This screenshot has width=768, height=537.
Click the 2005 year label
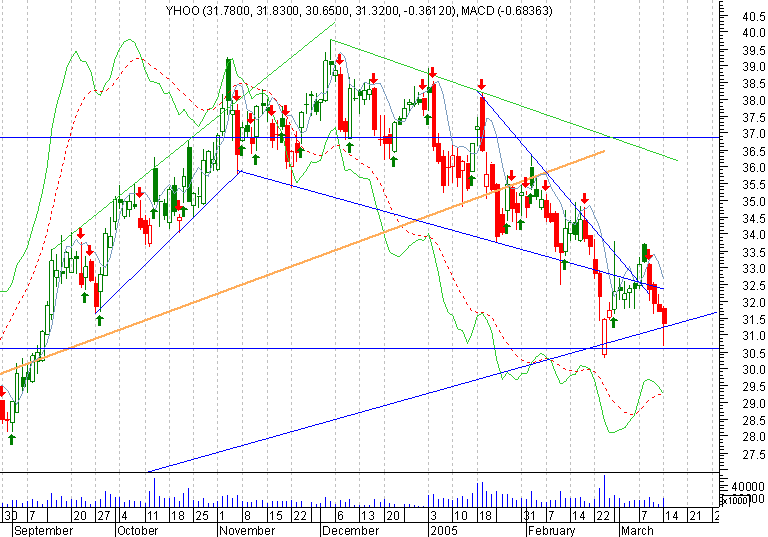pos(443,531)
